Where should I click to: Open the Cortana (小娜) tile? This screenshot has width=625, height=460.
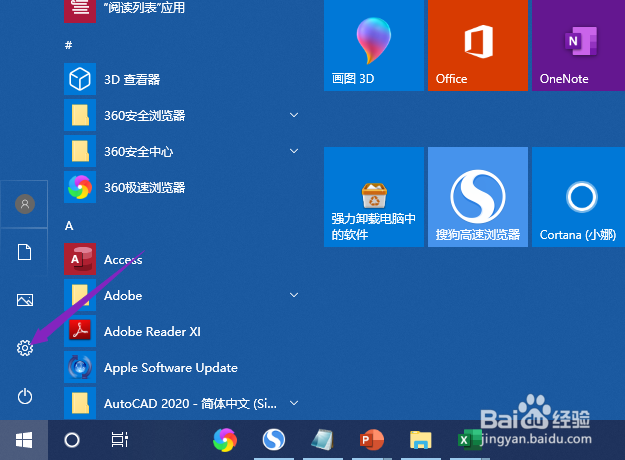[578, 197]
